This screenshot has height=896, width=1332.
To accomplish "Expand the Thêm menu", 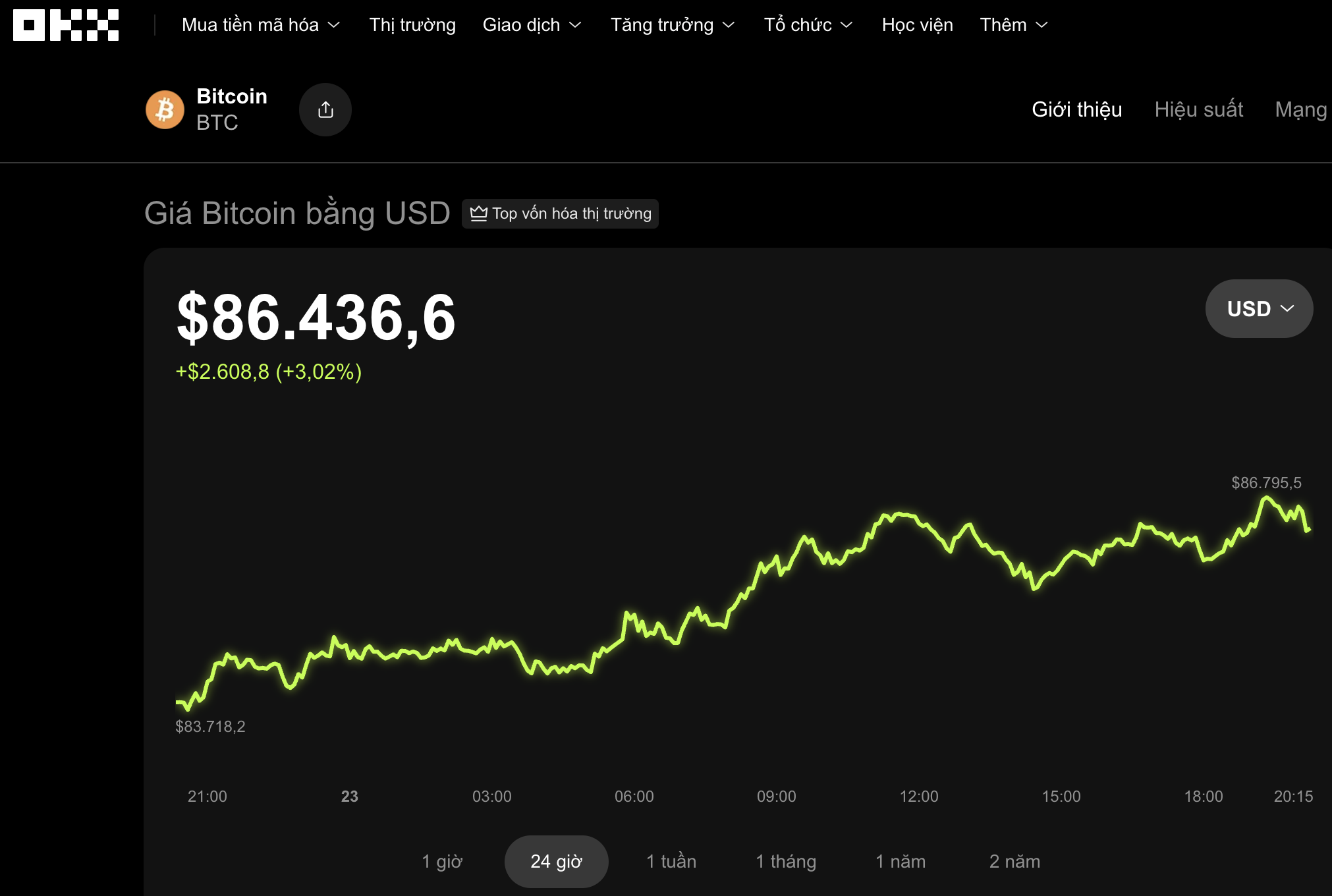I will coord(1013,25).
